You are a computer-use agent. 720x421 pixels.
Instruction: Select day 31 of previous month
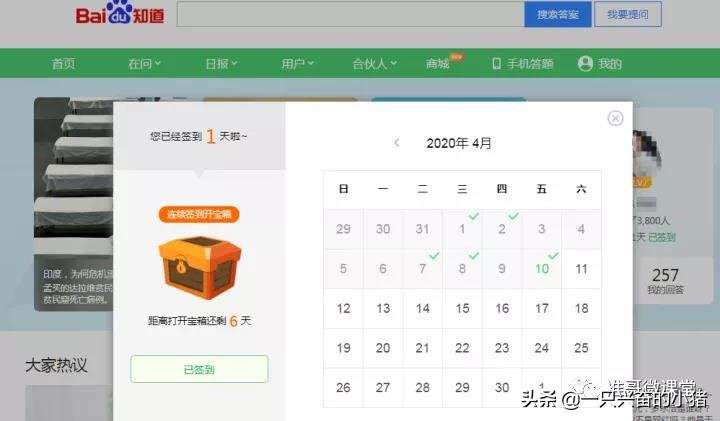(x=422, y=229)
